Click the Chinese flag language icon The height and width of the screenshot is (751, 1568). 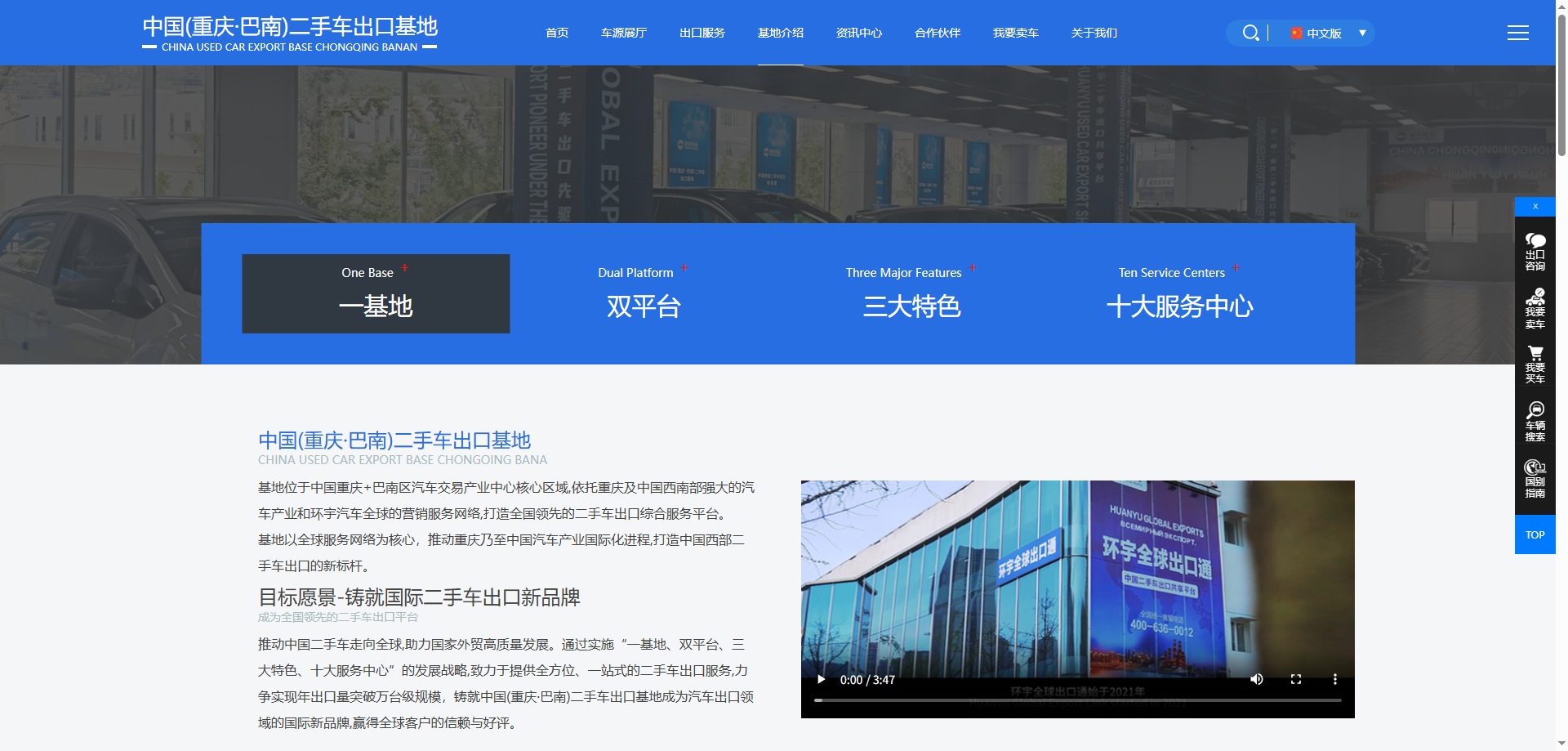1296,34
